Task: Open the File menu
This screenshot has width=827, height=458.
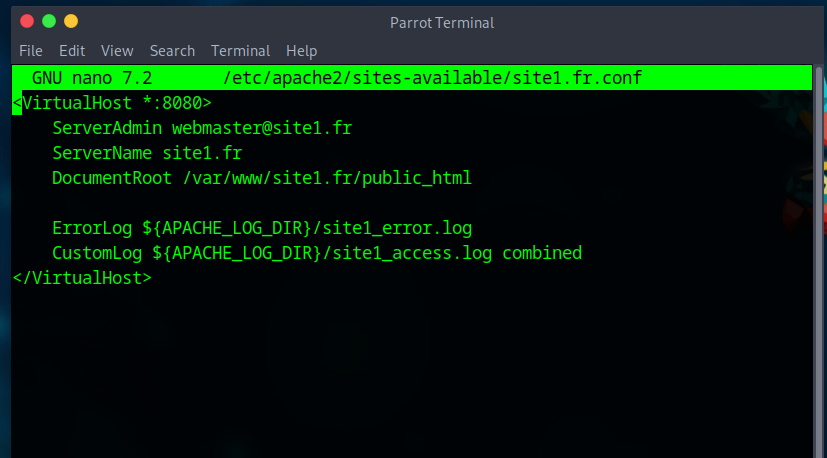Action: pyautogui.click(x=31, y=51)
